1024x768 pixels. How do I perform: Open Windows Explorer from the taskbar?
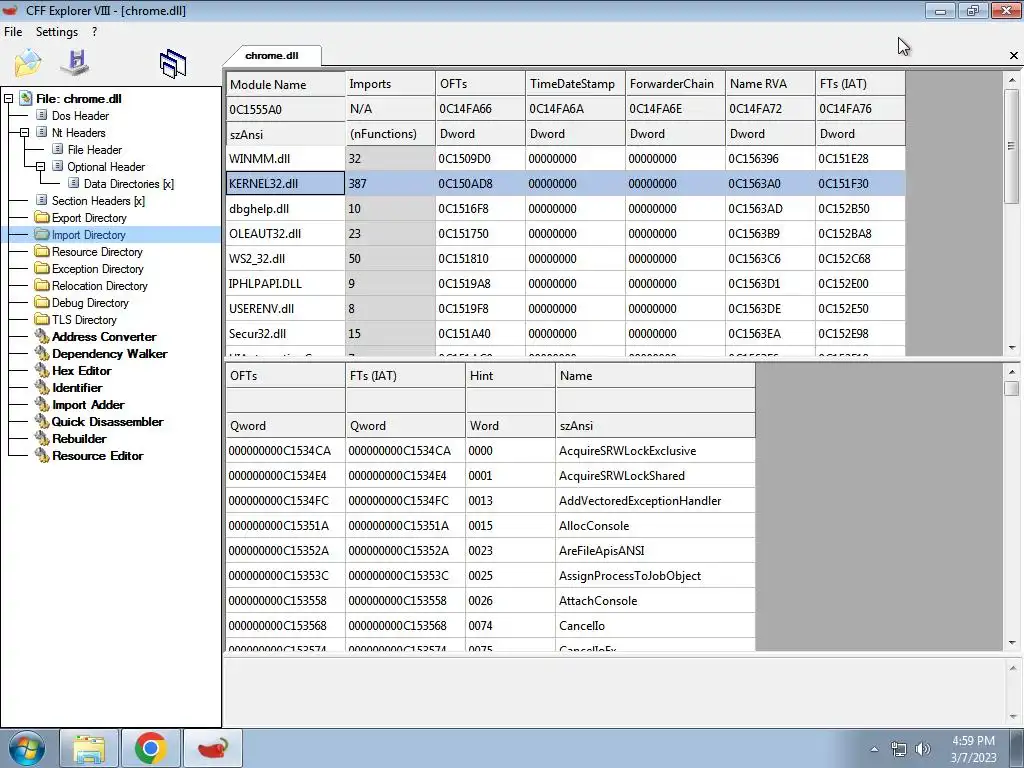pos(89,748)
